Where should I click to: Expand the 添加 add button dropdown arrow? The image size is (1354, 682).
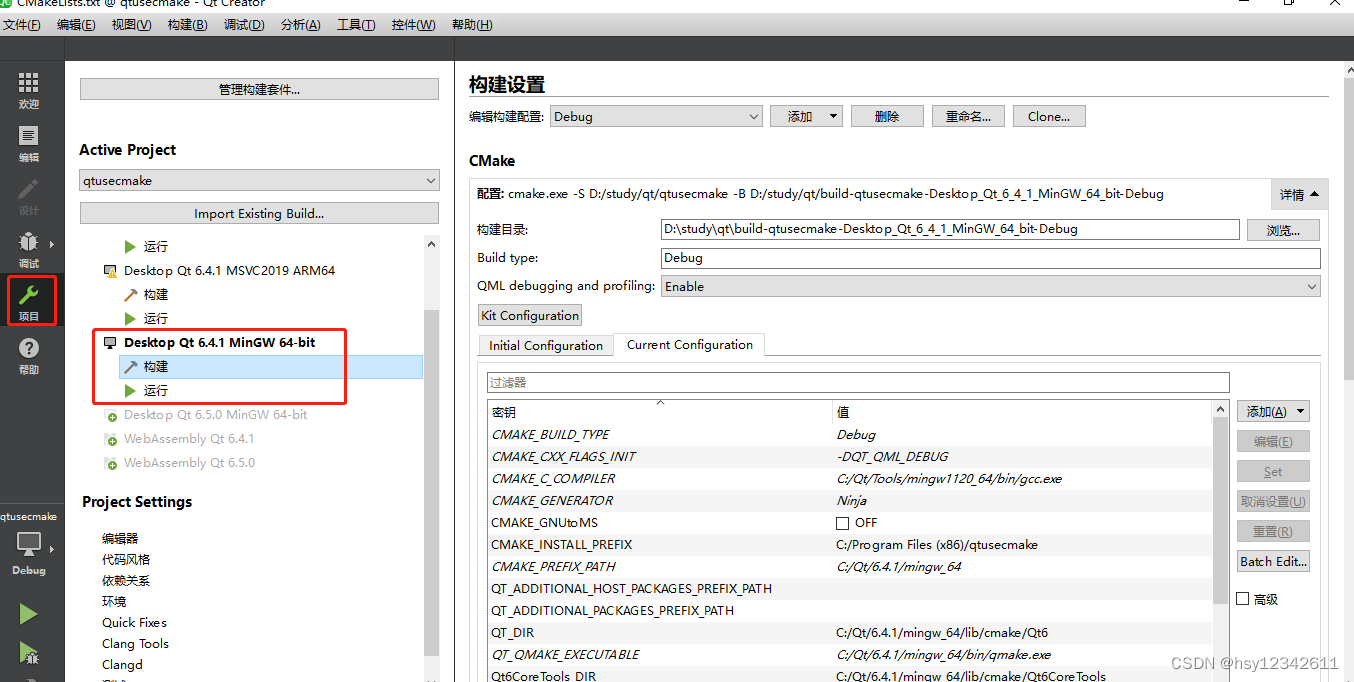pos(832,115)
